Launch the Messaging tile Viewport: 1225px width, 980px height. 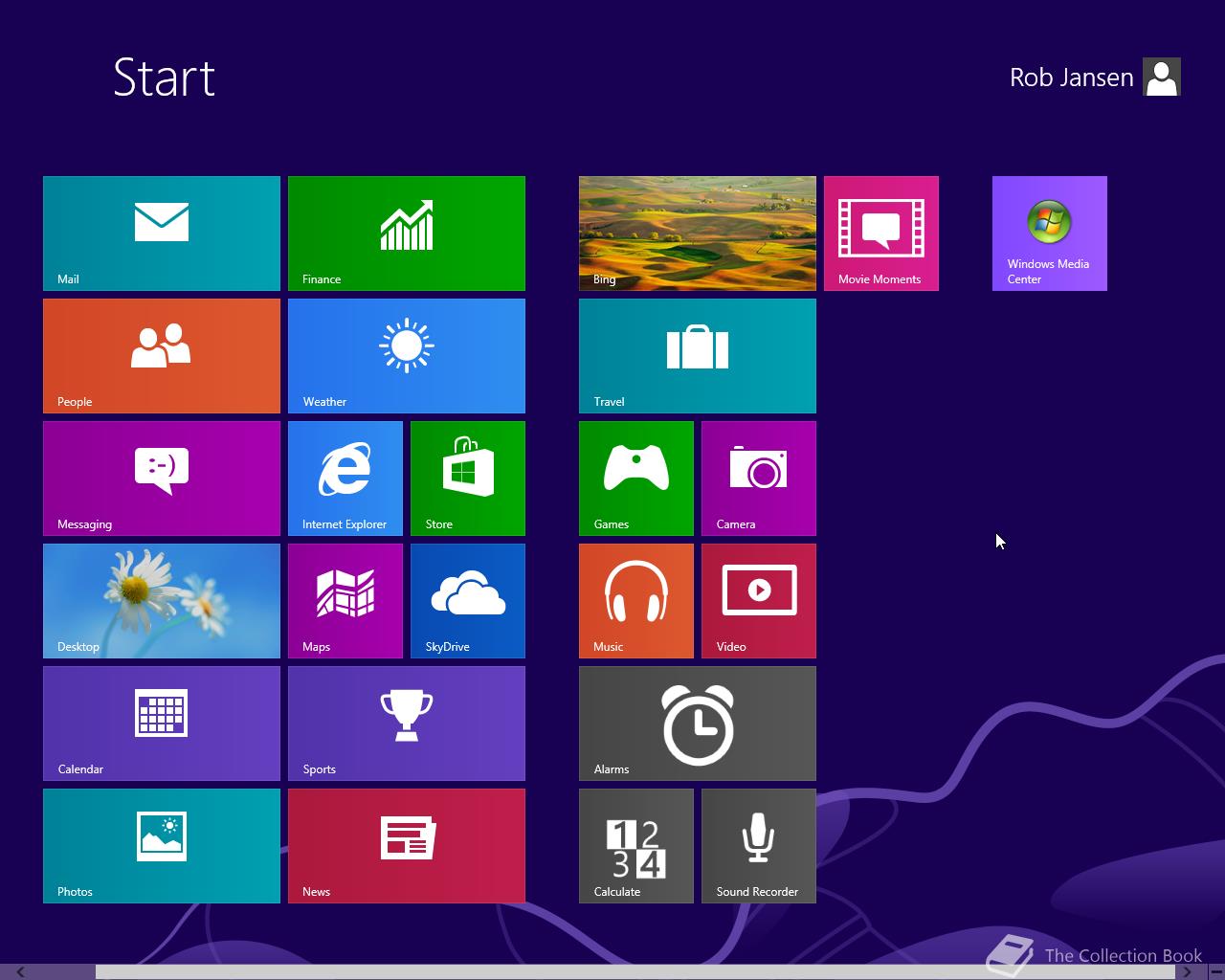coord(162,479)
